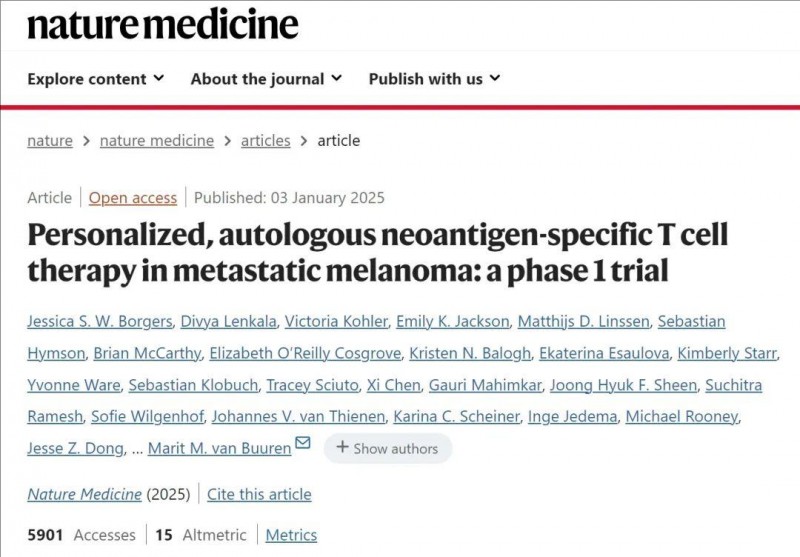Open author Jessica S. W. Borgers

coord(99,321)
